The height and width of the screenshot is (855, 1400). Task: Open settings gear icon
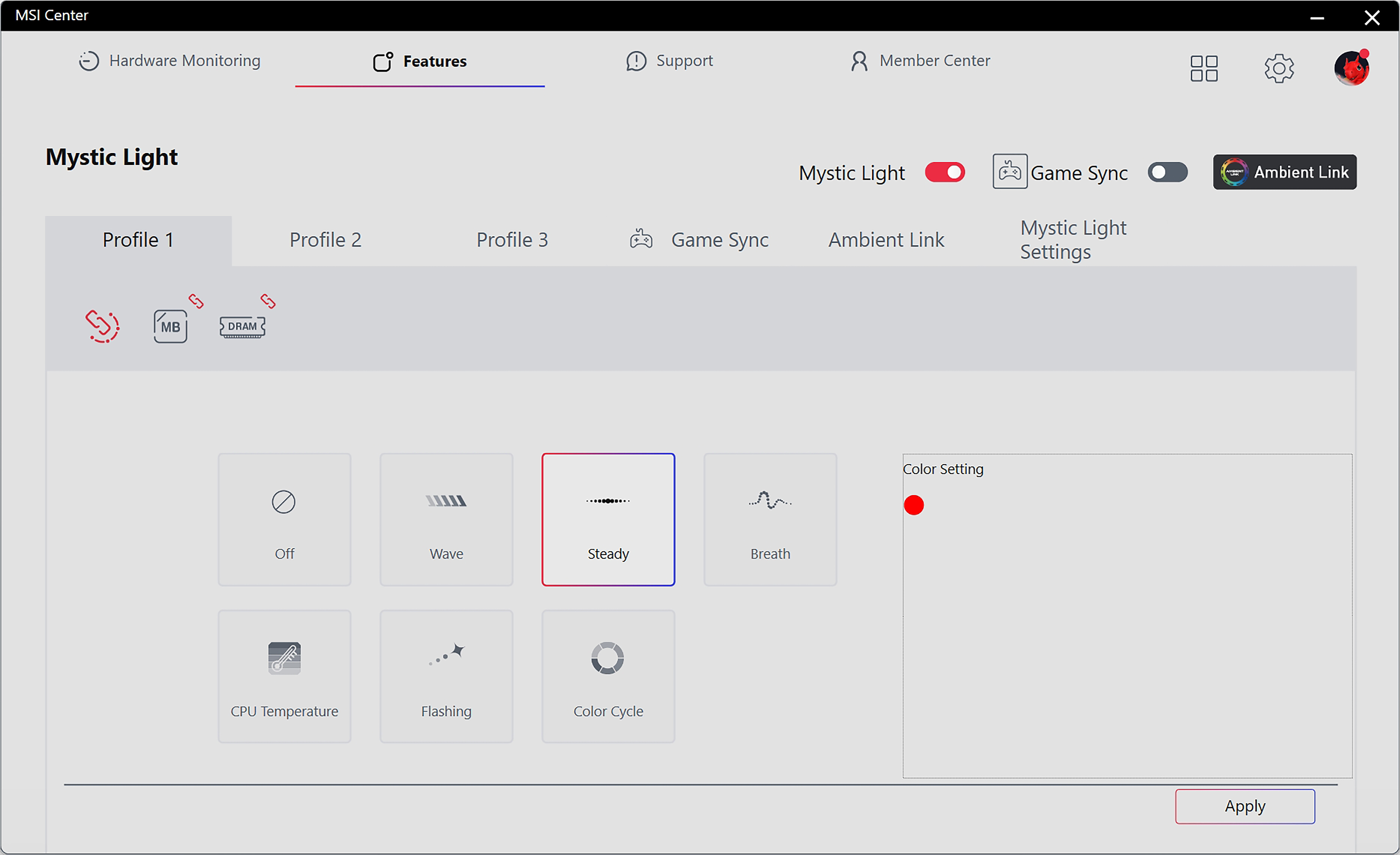click(1279, 69)
